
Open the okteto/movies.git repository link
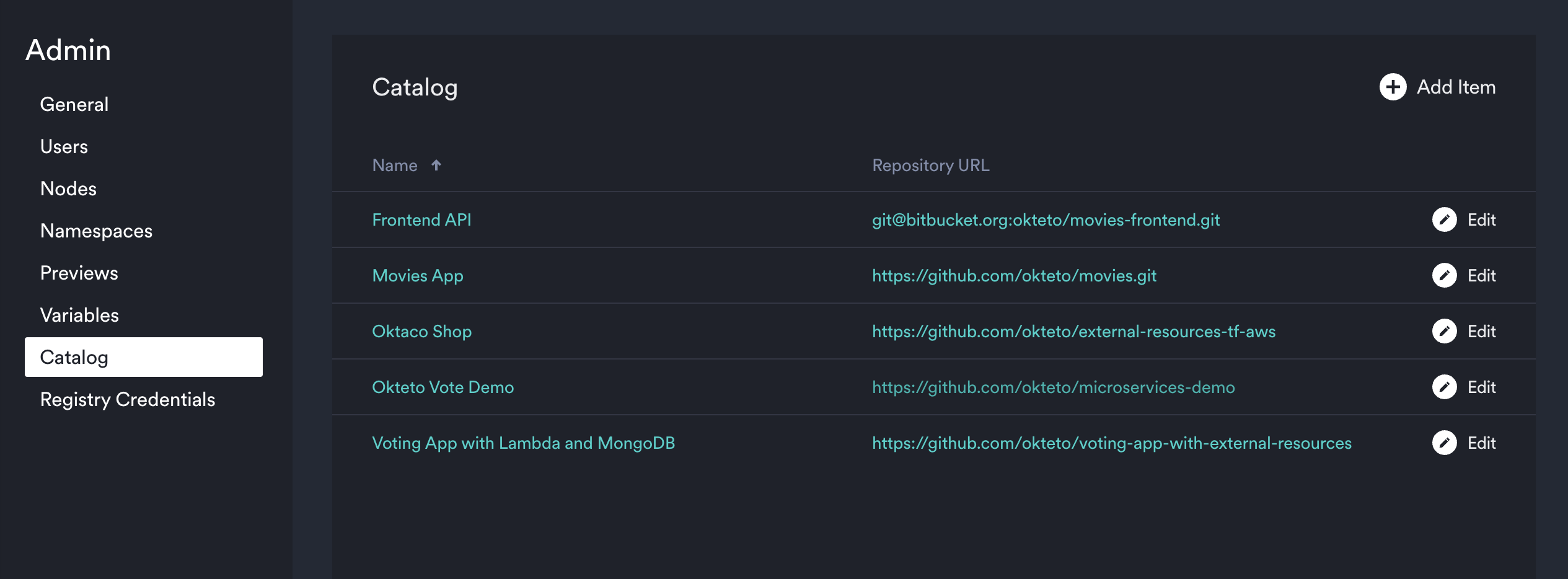[1014, 275]
